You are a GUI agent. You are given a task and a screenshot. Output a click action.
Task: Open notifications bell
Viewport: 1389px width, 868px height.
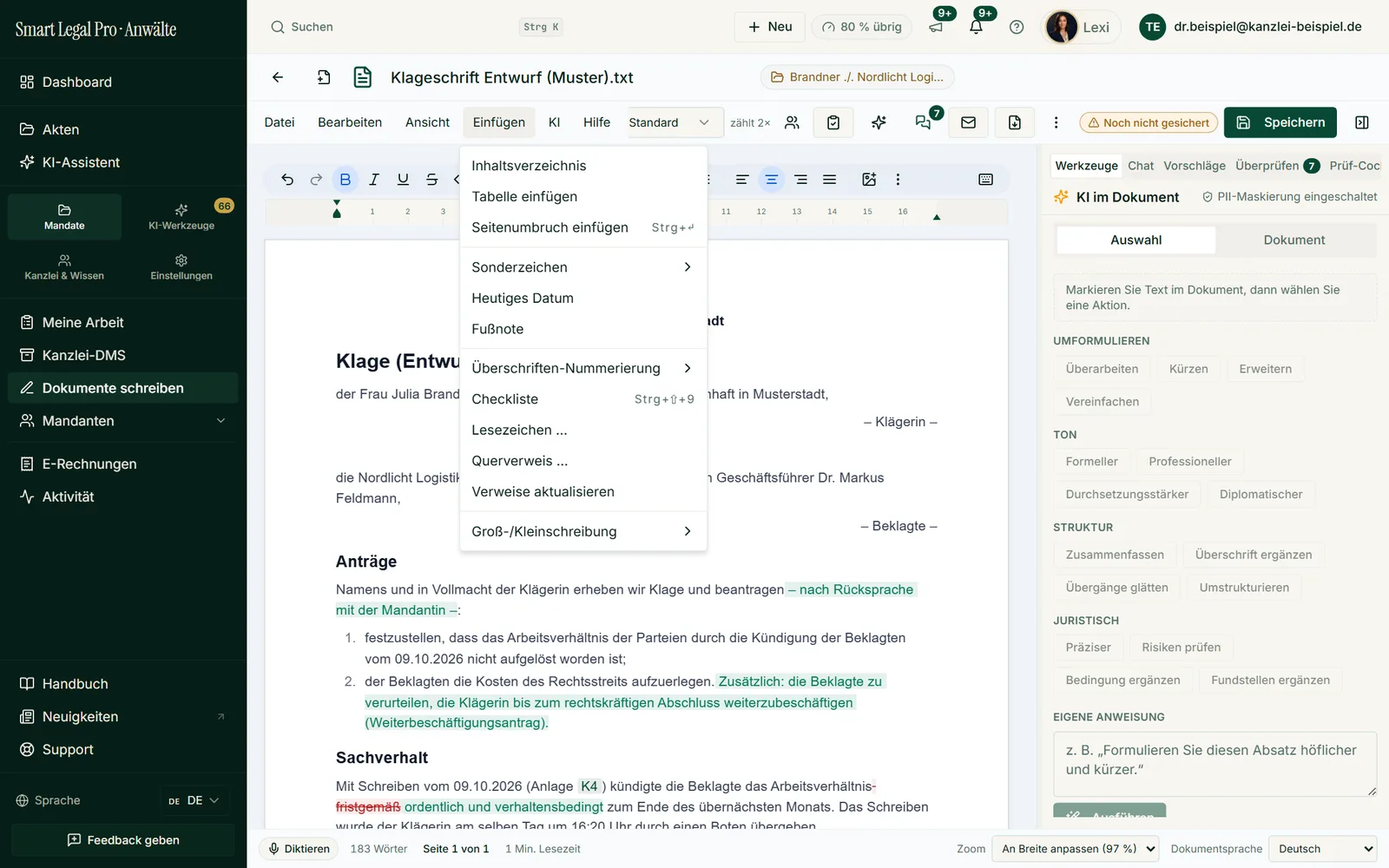977,27
